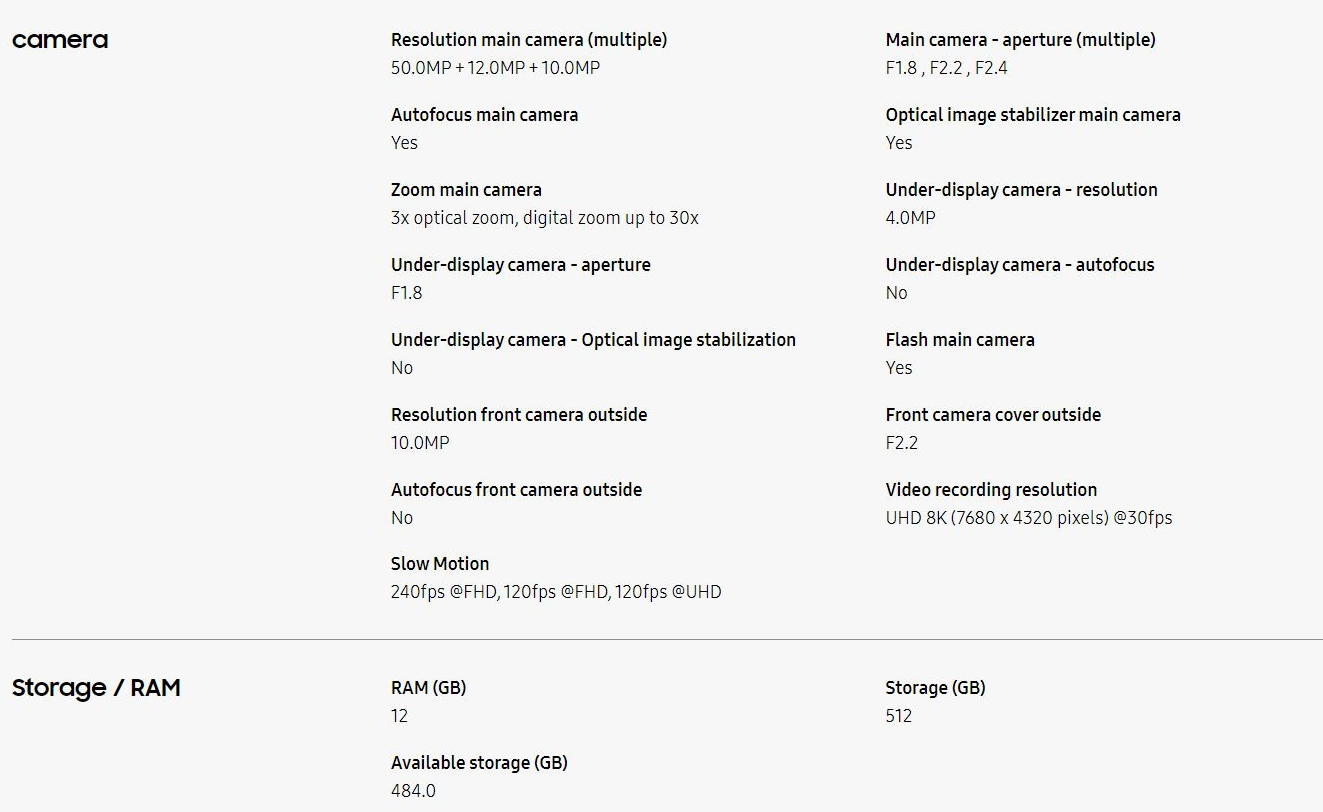The image size is (1323, 812).
Task: Click the Autofocus main camera label
Action: click(x=484, y=115)
